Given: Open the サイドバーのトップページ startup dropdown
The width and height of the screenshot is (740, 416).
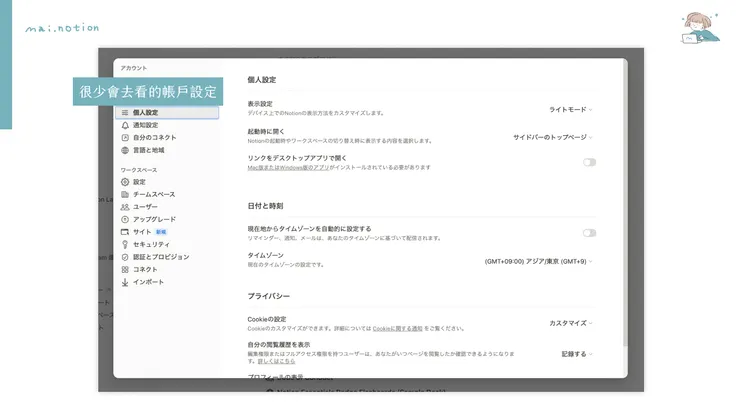Looking at the screenshot, I should tap(552, 137).
